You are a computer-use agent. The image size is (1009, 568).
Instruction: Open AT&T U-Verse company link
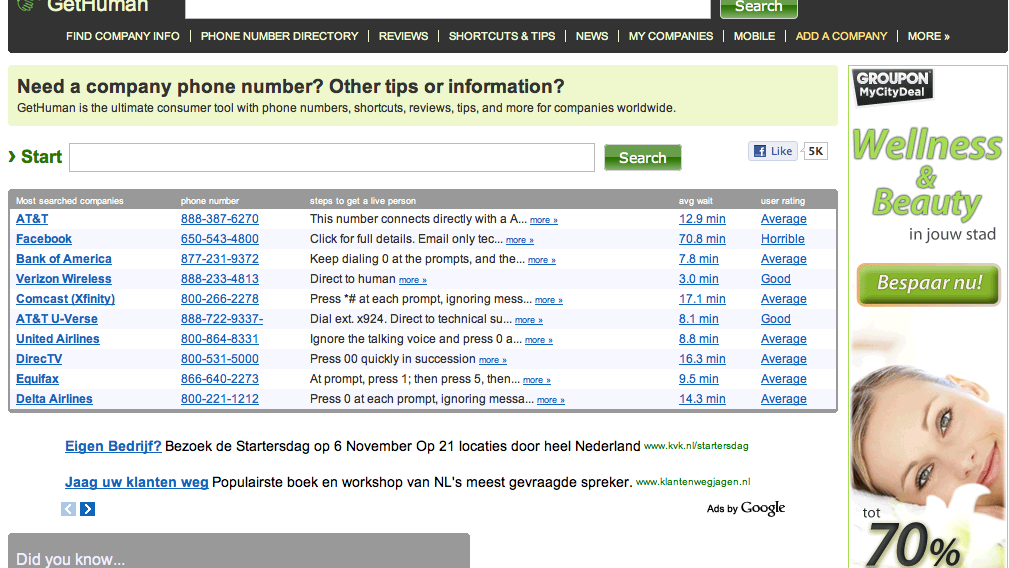pos(57,318)
